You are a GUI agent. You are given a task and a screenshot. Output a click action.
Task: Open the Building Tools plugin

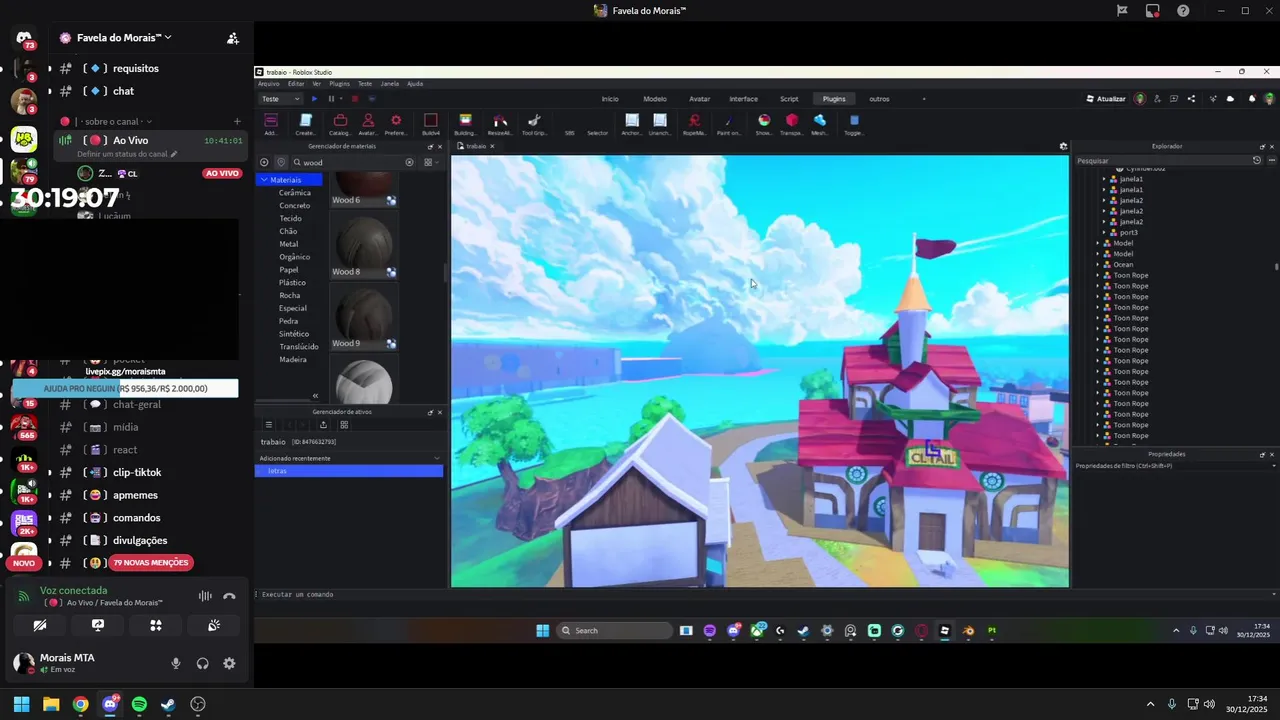tap(465, 124)
